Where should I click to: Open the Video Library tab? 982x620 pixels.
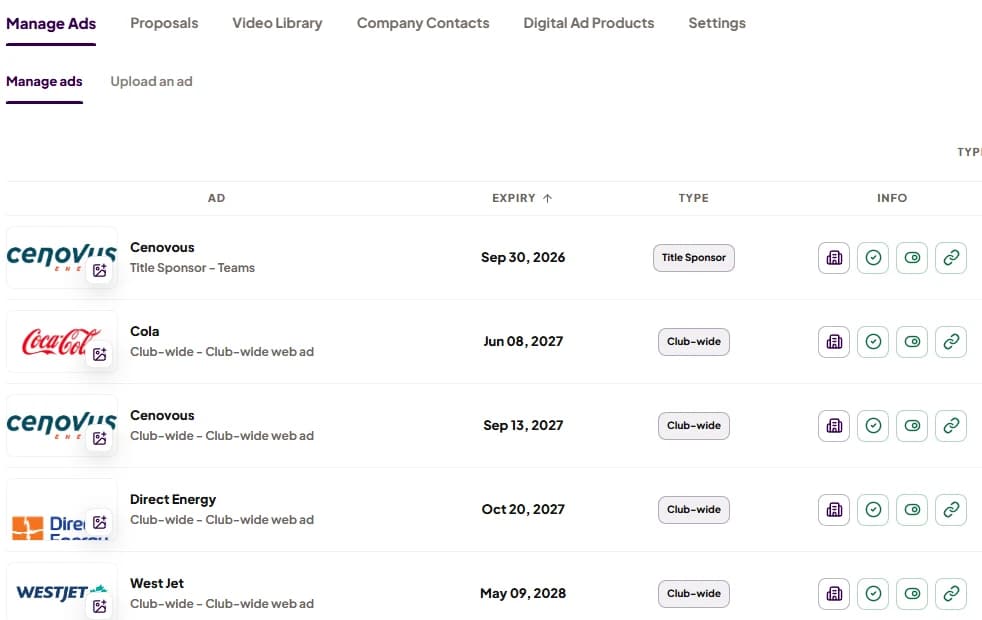click(277, 23)
